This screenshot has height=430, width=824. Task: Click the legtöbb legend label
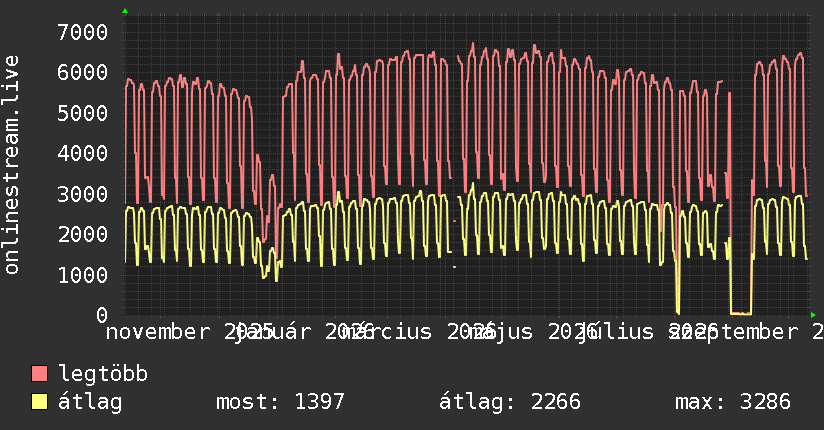(x=103, y=374)
